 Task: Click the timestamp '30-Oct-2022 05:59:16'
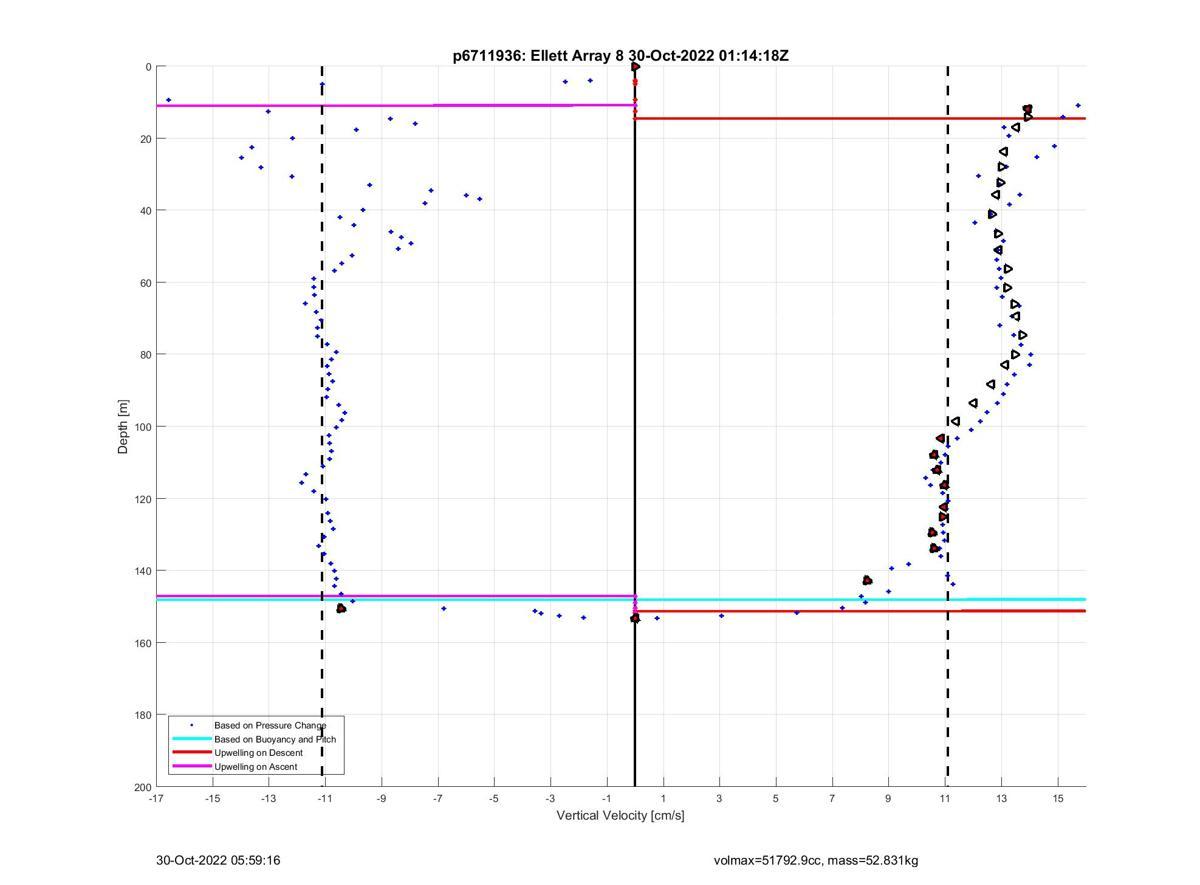coord(218,860)
